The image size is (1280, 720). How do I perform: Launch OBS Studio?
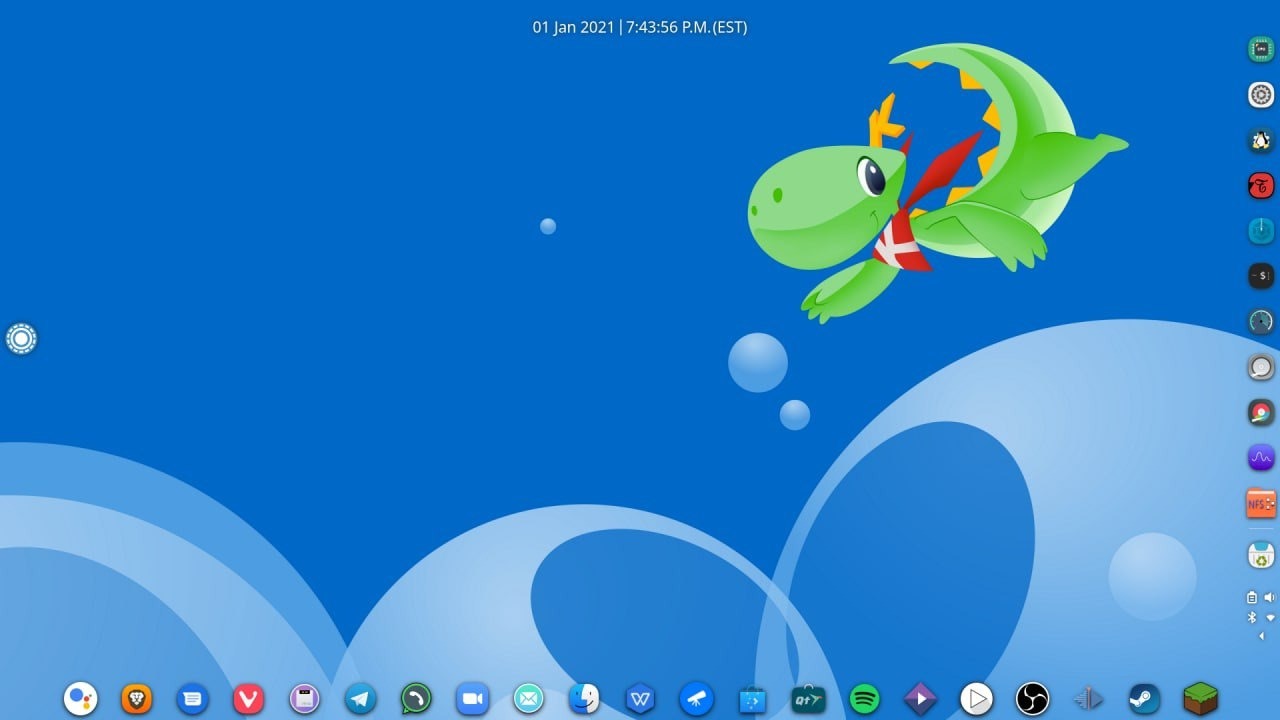click(x=1032, y=698)
